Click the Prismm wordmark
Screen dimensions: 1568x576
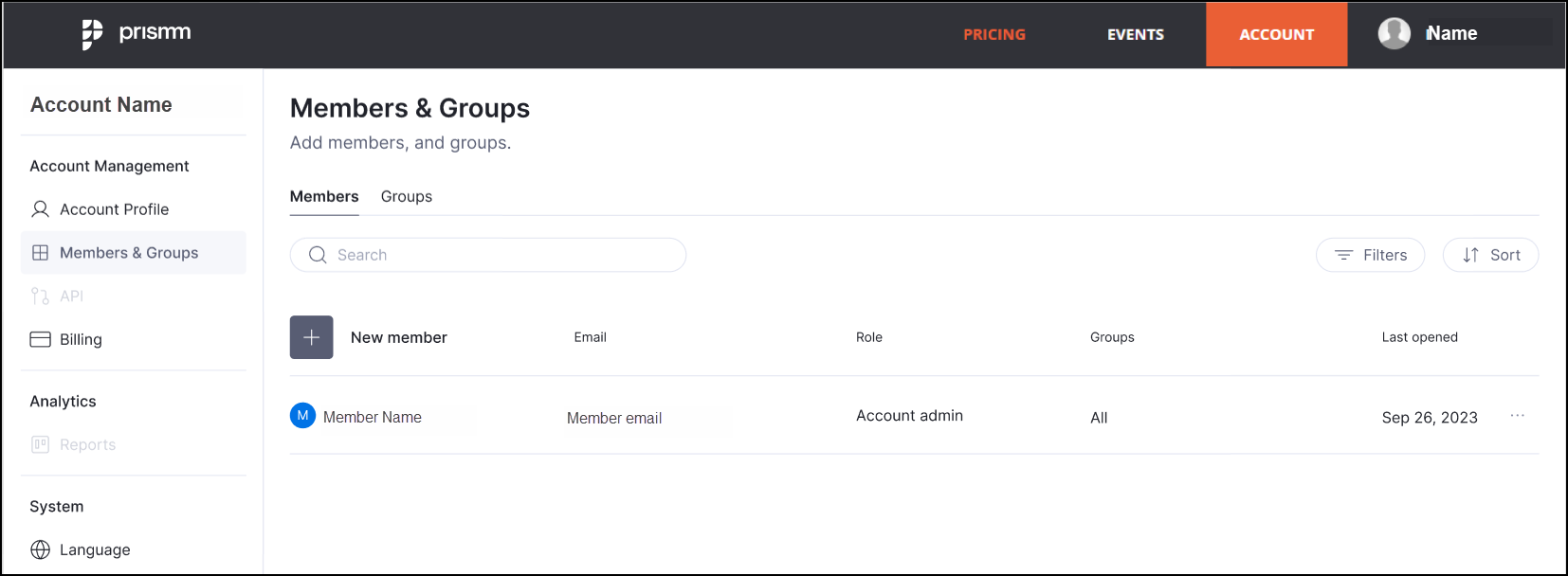[x=155, y=33]
